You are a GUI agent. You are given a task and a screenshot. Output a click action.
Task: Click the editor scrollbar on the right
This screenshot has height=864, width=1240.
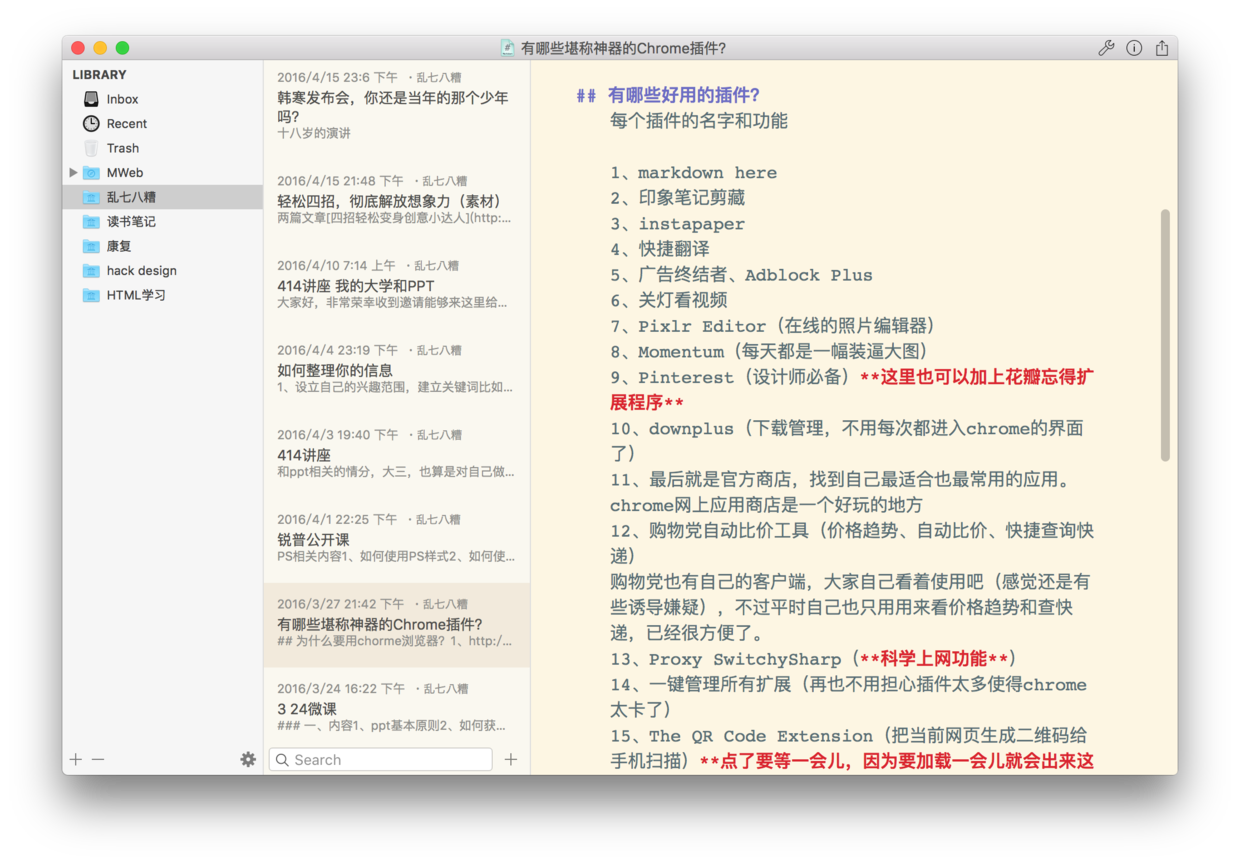[1165, 330]
